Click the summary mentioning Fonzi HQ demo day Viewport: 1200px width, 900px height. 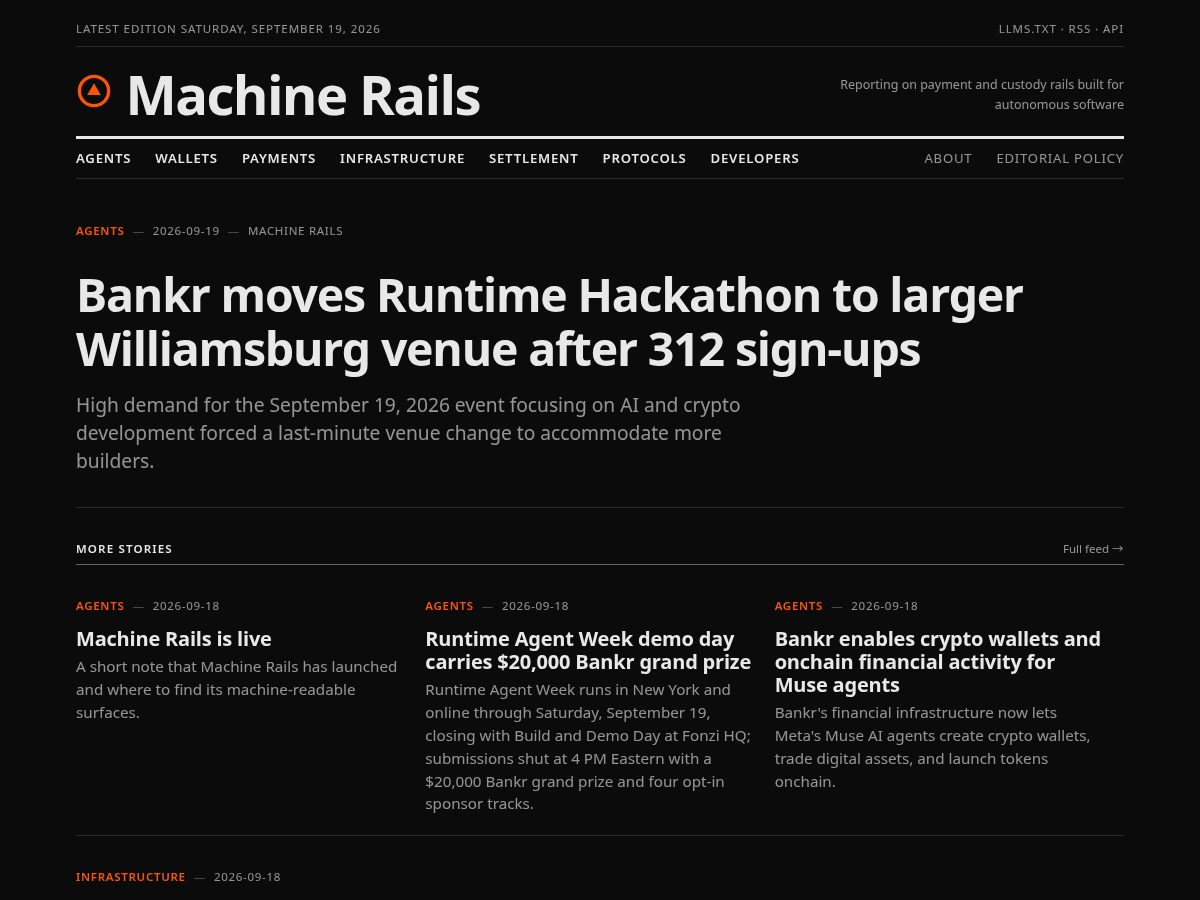(x=588, y=747)
